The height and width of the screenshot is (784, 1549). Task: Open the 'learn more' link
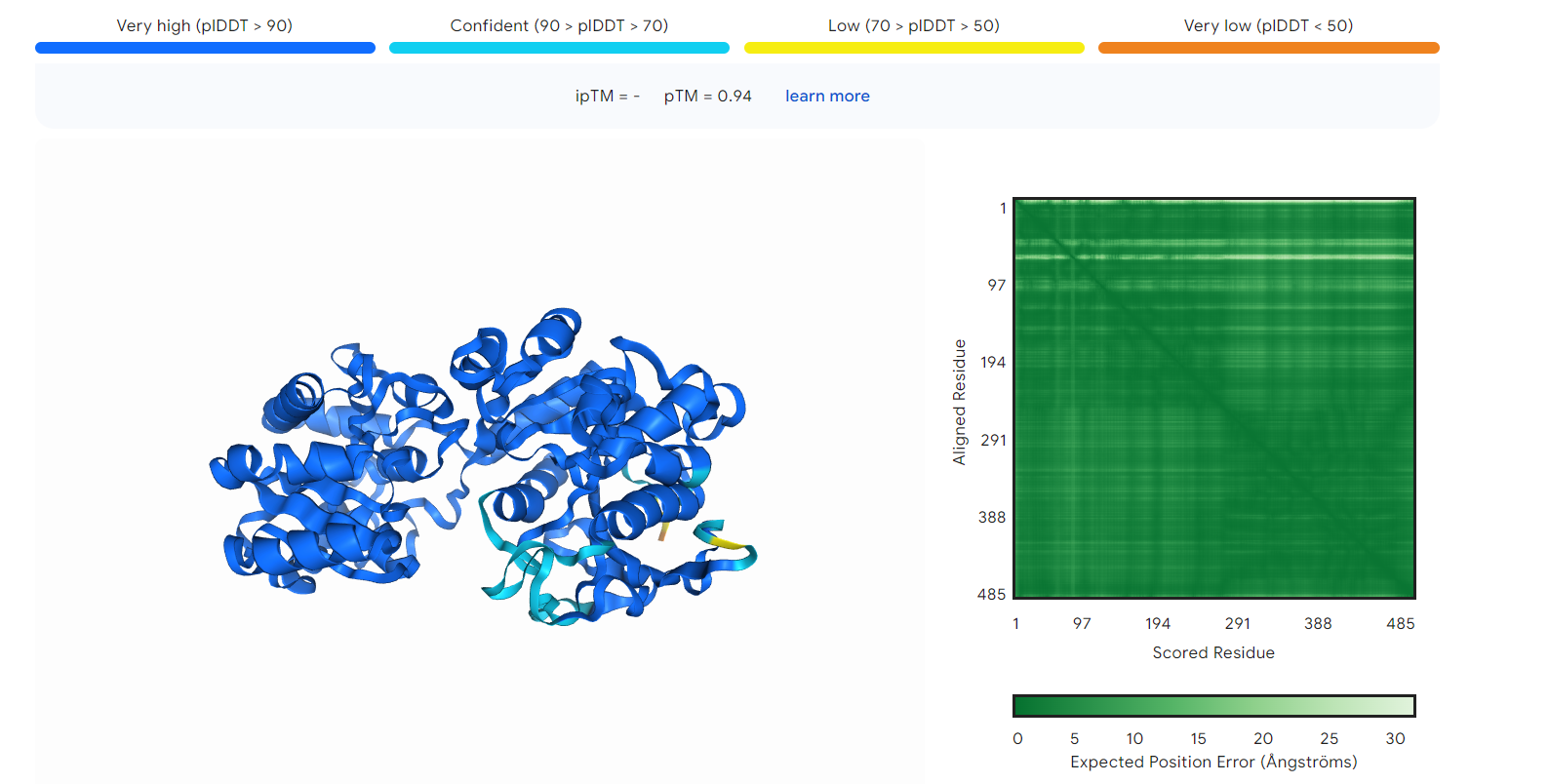[x=827, y=96]
